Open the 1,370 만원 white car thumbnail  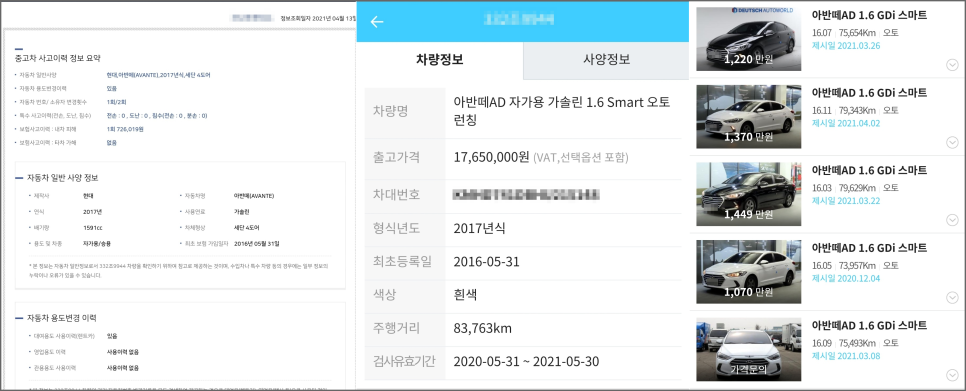click(x=749, y=116)
